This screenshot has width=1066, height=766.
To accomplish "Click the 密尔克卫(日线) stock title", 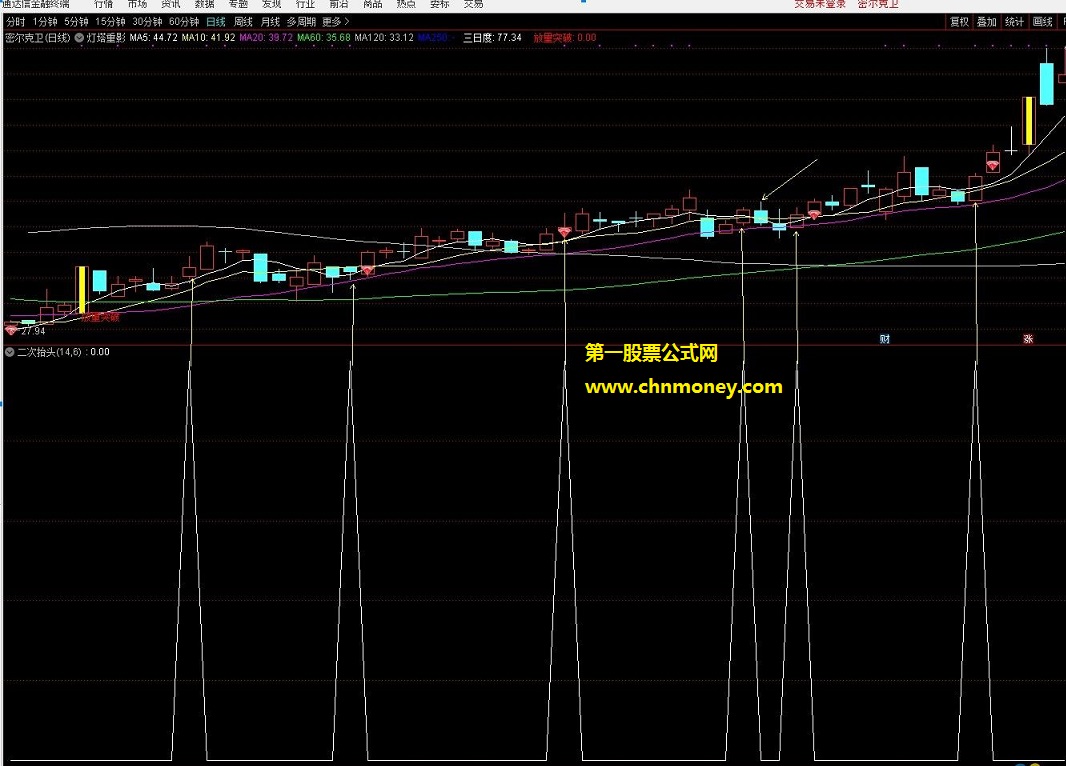I will 37,38.
